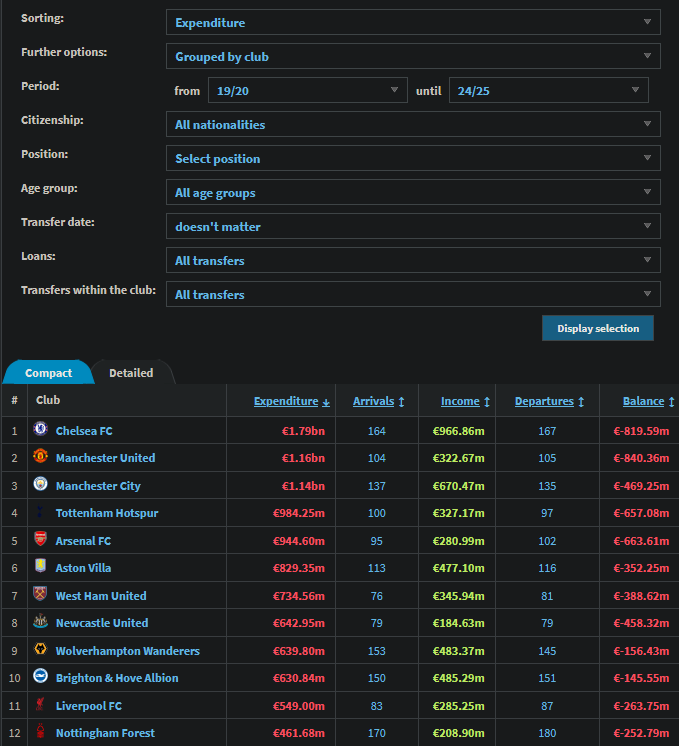Click Arsenal's 102 departures count
The height and width of the screenshot is (746, 679).
click(x=547, y=541)
